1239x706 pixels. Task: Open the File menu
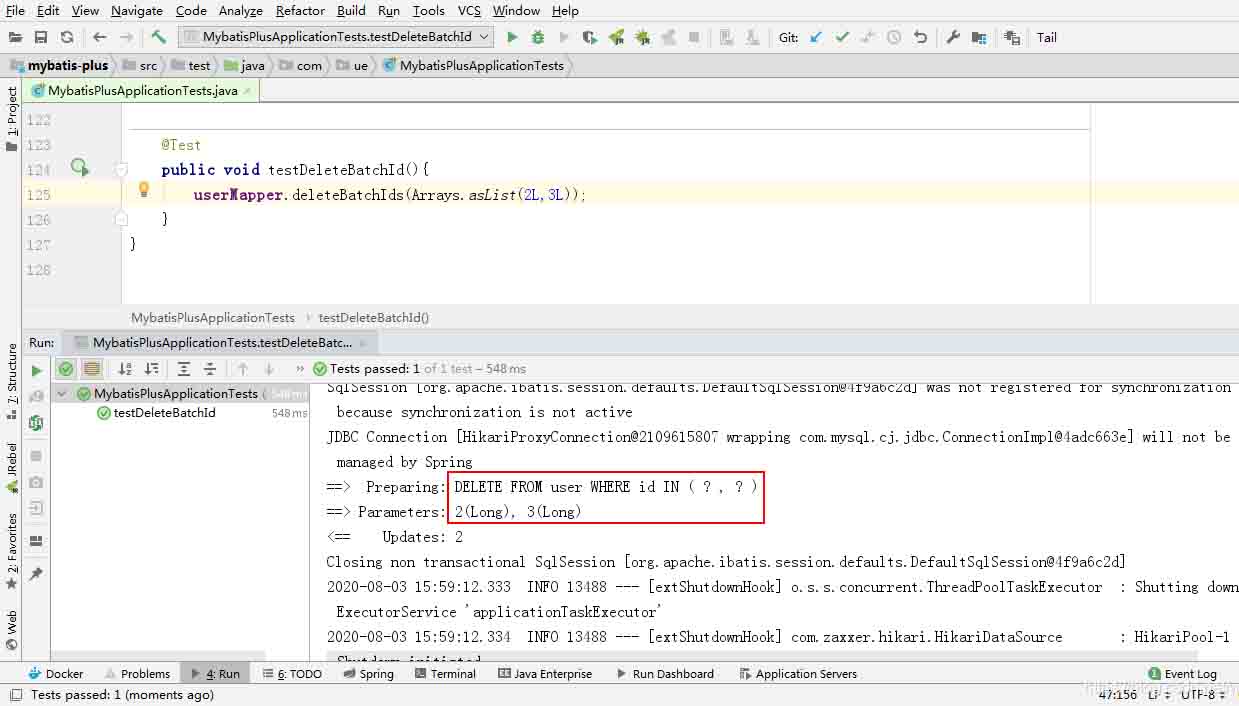coord(15,10)
